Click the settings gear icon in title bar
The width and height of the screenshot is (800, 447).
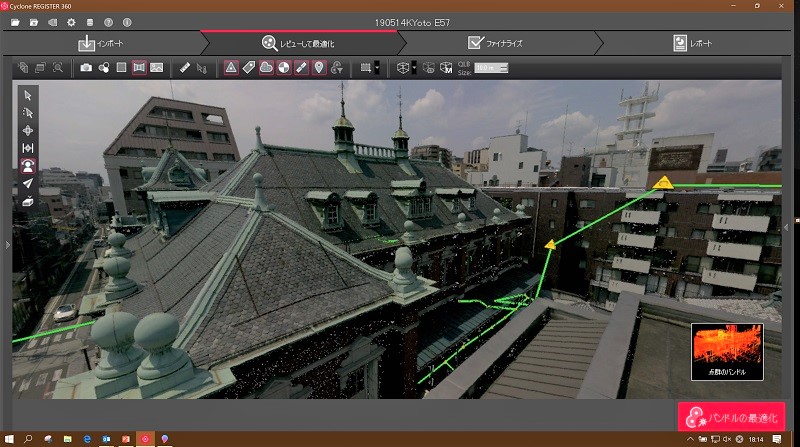coord(70,22)
